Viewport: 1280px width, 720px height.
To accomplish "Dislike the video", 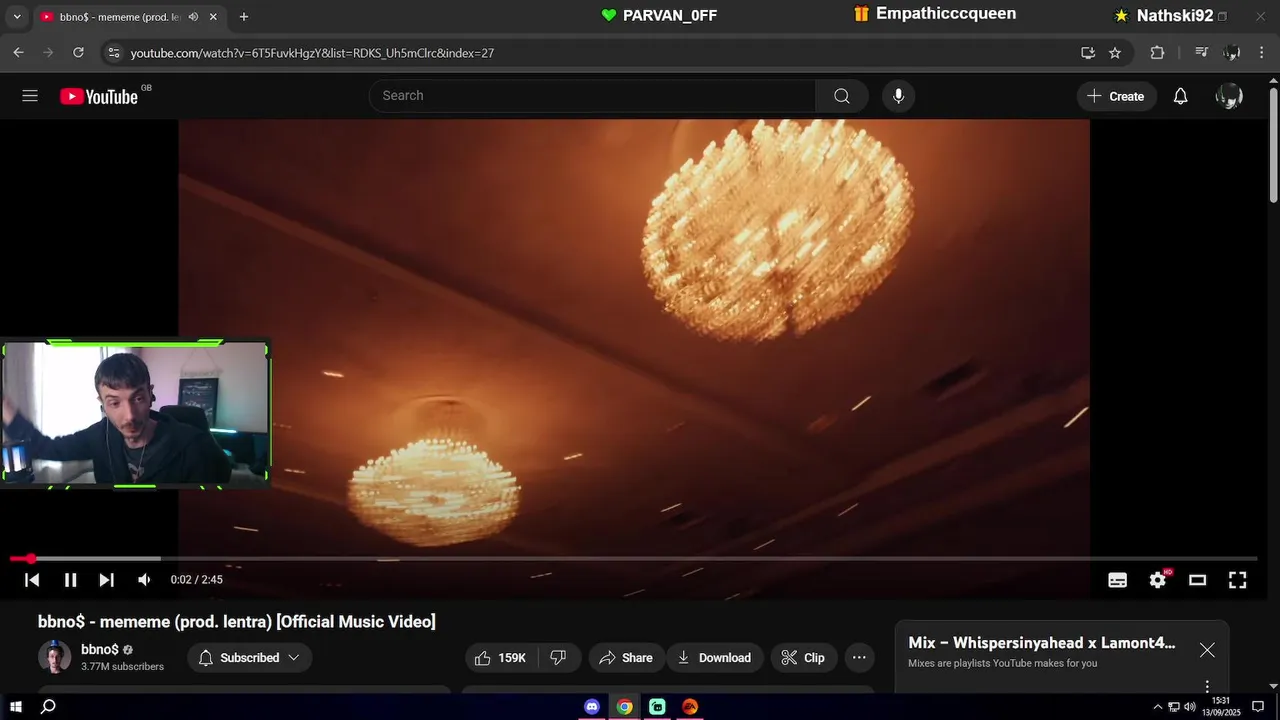I will (x=558, y=657).
